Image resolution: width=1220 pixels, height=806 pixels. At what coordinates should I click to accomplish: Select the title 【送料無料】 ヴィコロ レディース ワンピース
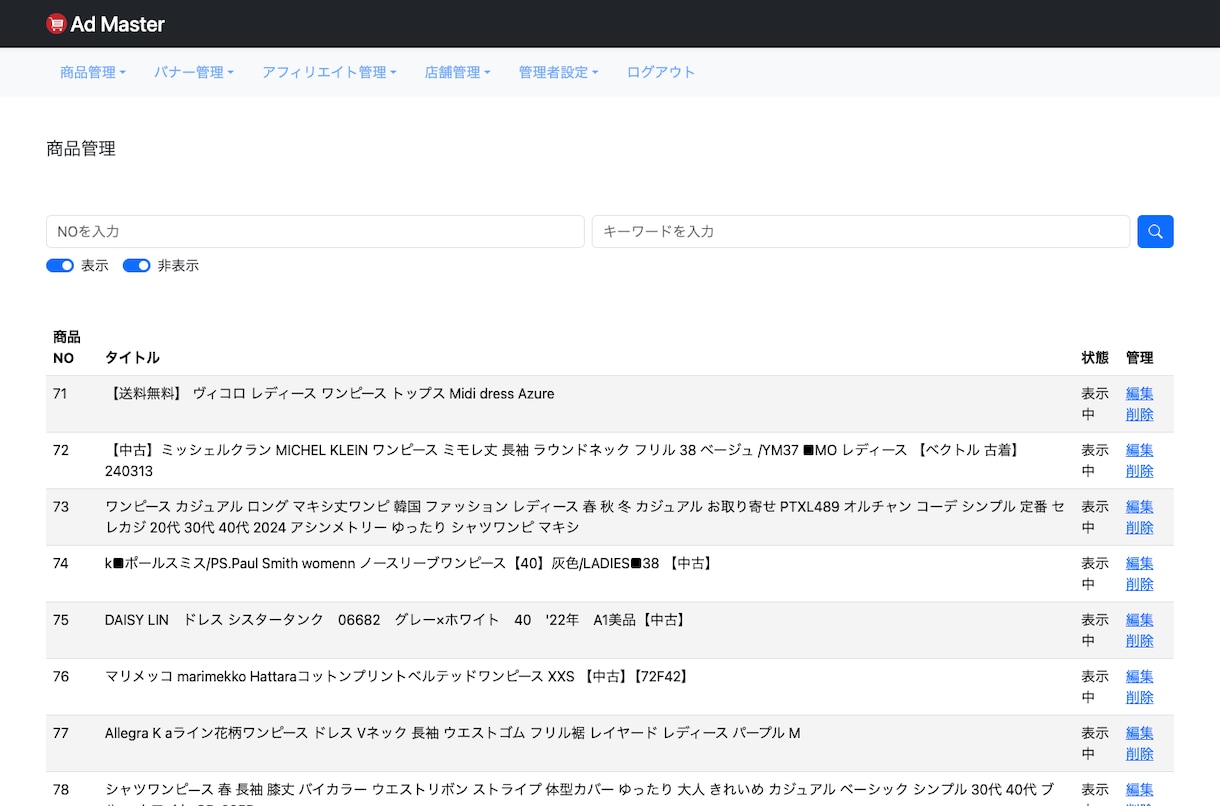(x=329, y=394)
